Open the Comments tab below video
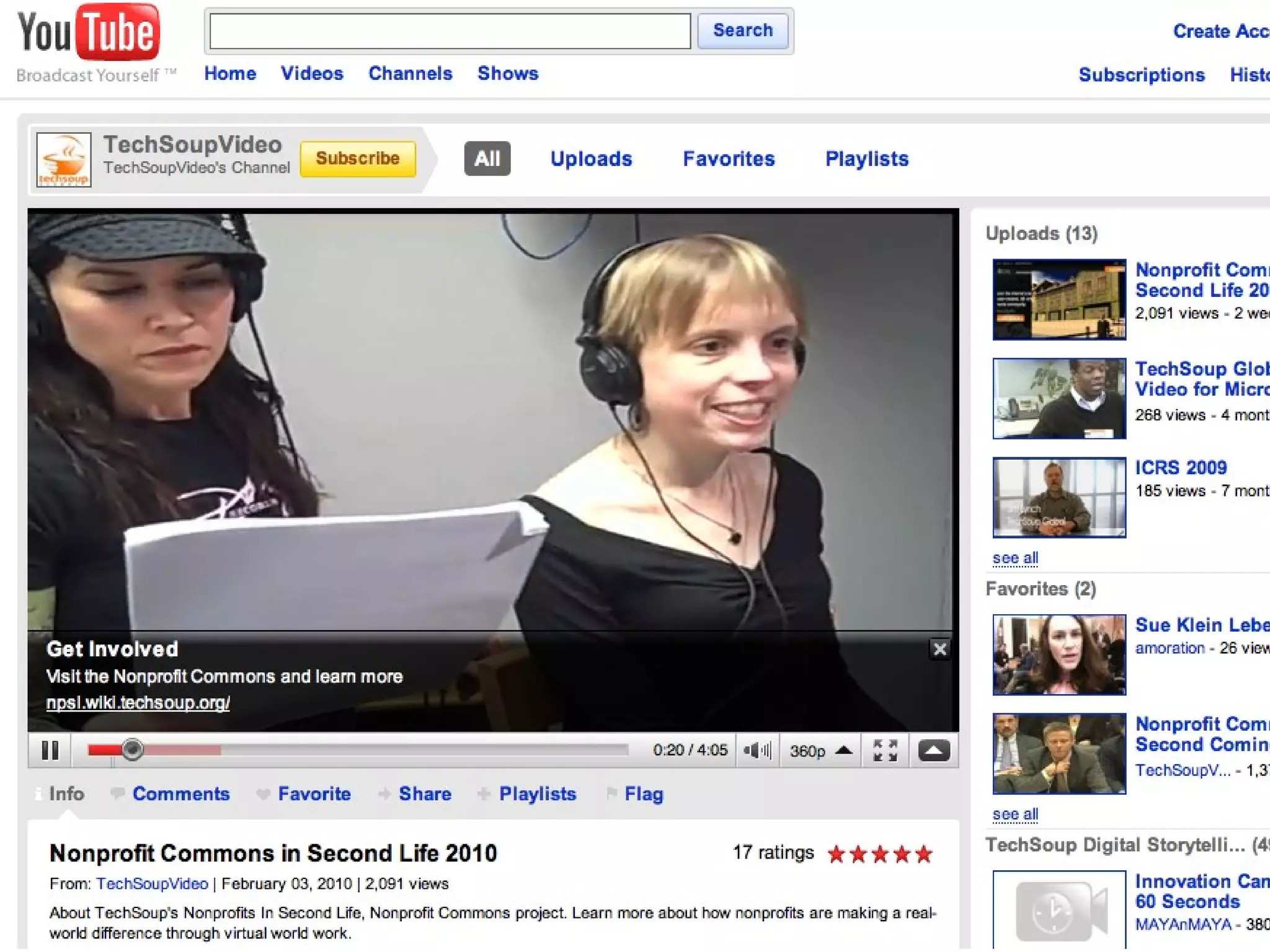 180,794
